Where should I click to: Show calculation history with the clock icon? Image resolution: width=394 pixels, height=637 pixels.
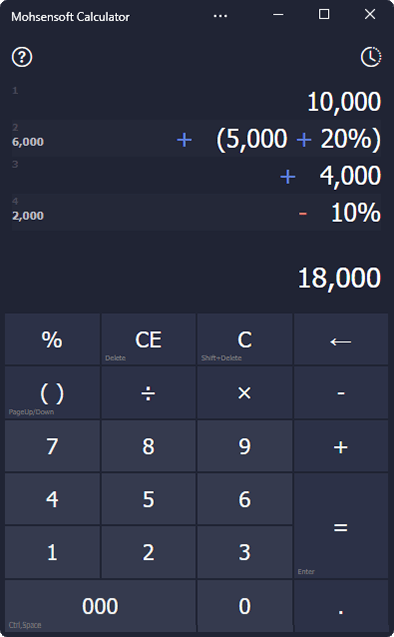point(371,57)
